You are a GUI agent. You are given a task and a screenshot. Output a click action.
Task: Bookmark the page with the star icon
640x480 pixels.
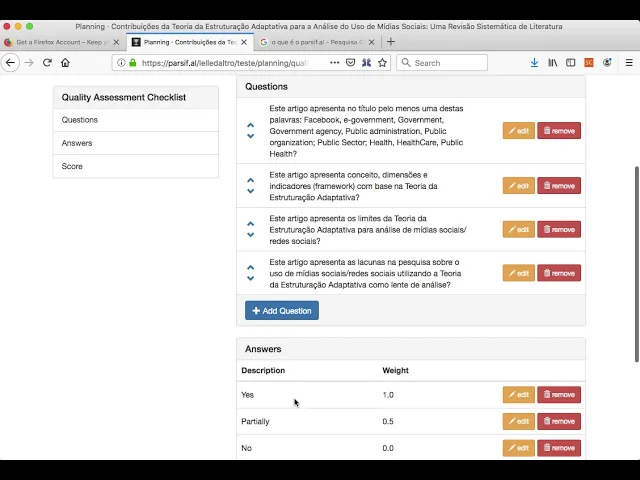382,62
